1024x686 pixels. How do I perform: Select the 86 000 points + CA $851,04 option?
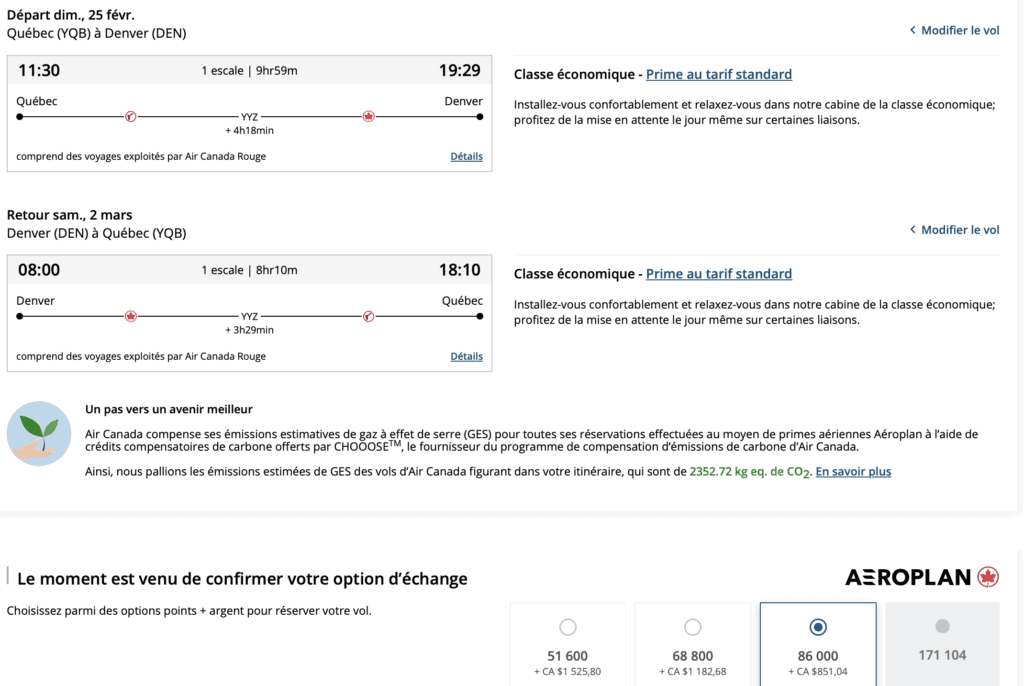pos(818,627)
